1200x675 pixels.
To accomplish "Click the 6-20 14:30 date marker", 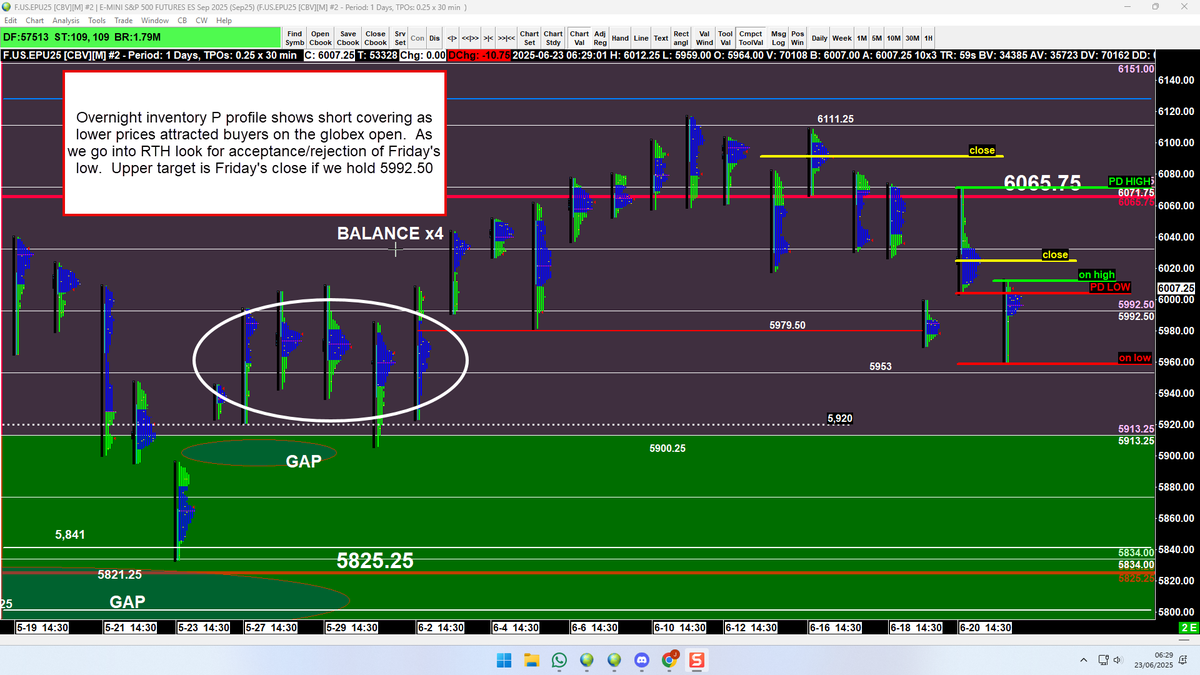I will 984,628.
